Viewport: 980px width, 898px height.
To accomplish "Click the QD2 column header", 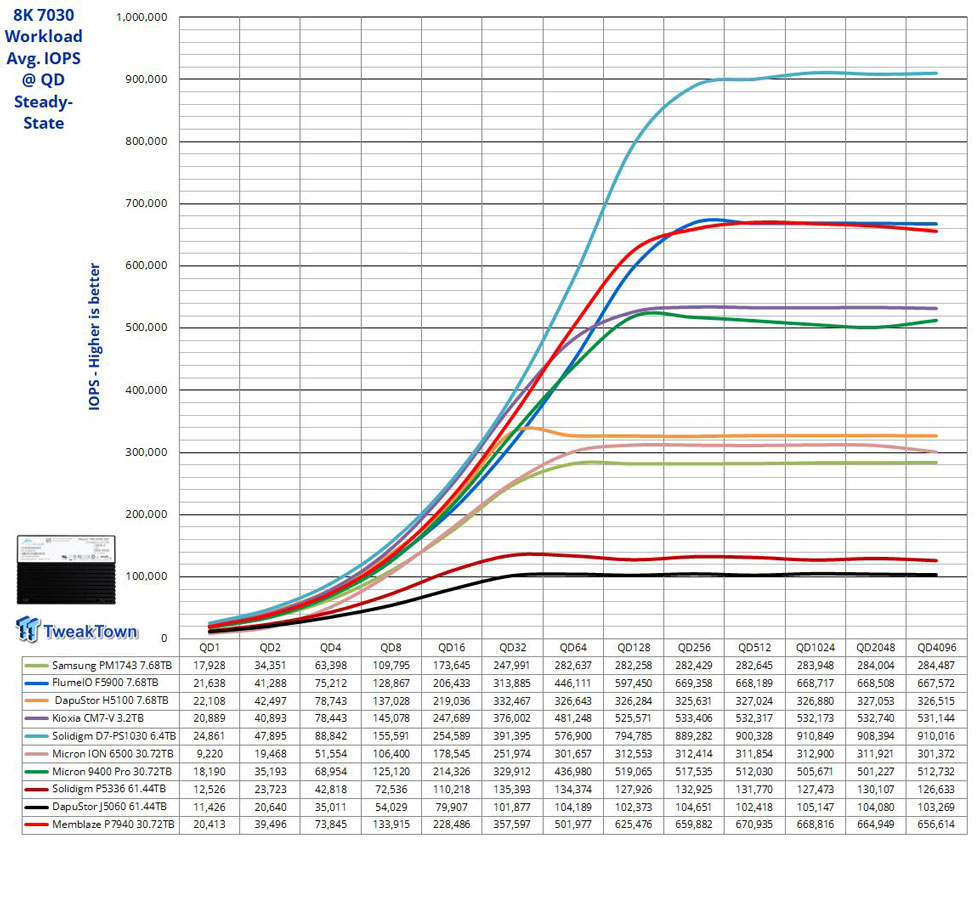I will coord(270,648).
